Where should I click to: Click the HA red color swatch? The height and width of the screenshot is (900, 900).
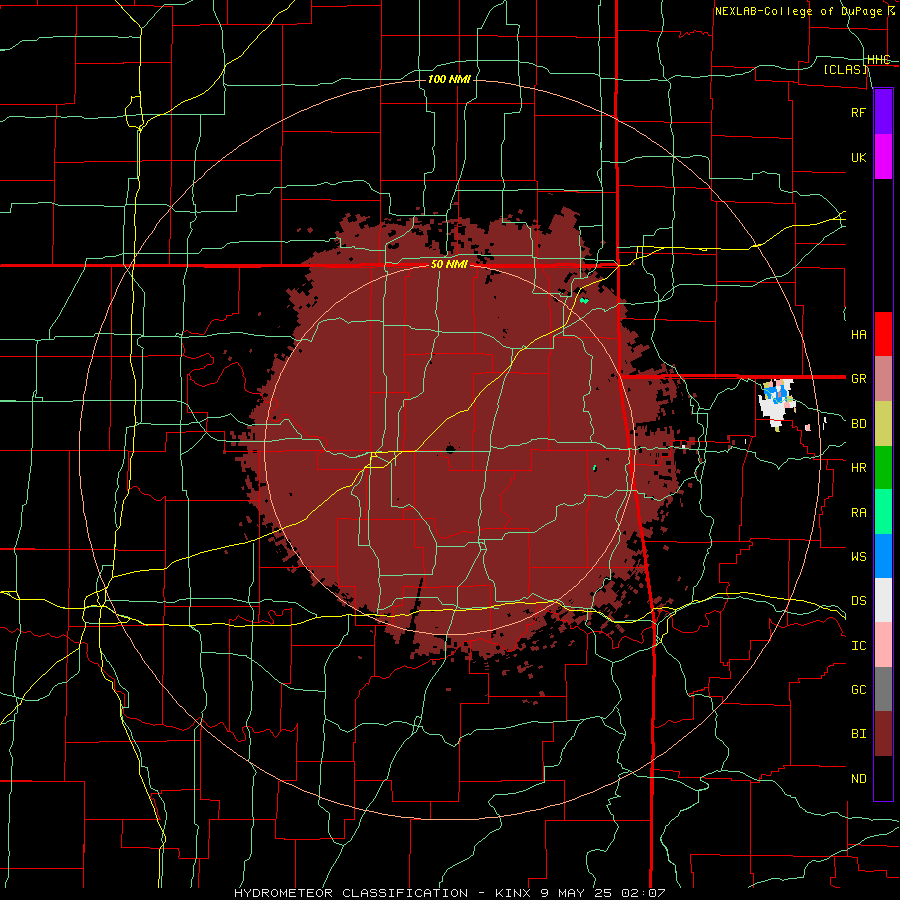tap(883, 334)
